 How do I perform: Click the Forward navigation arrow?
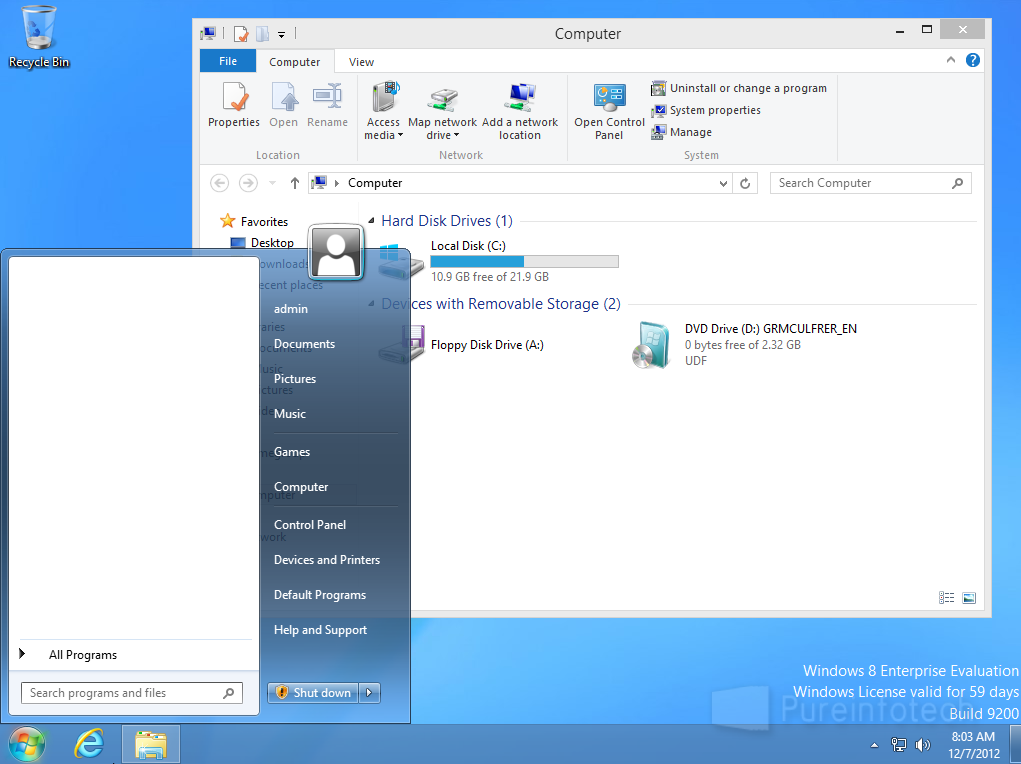click(248, 183)
